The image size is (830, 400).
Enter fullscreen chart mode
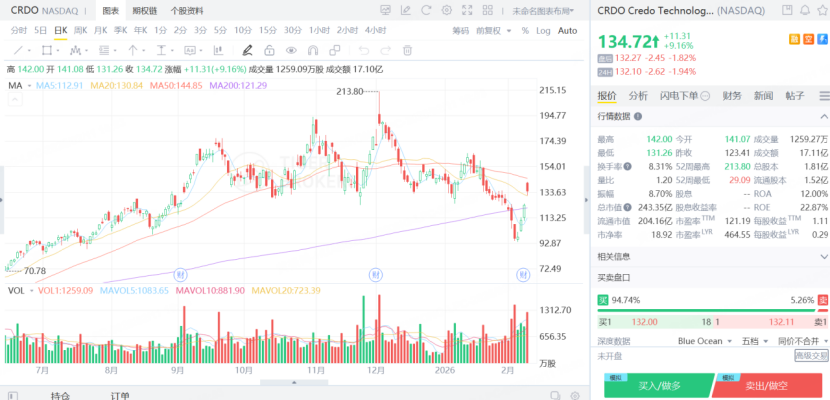[x=467, y=10]
